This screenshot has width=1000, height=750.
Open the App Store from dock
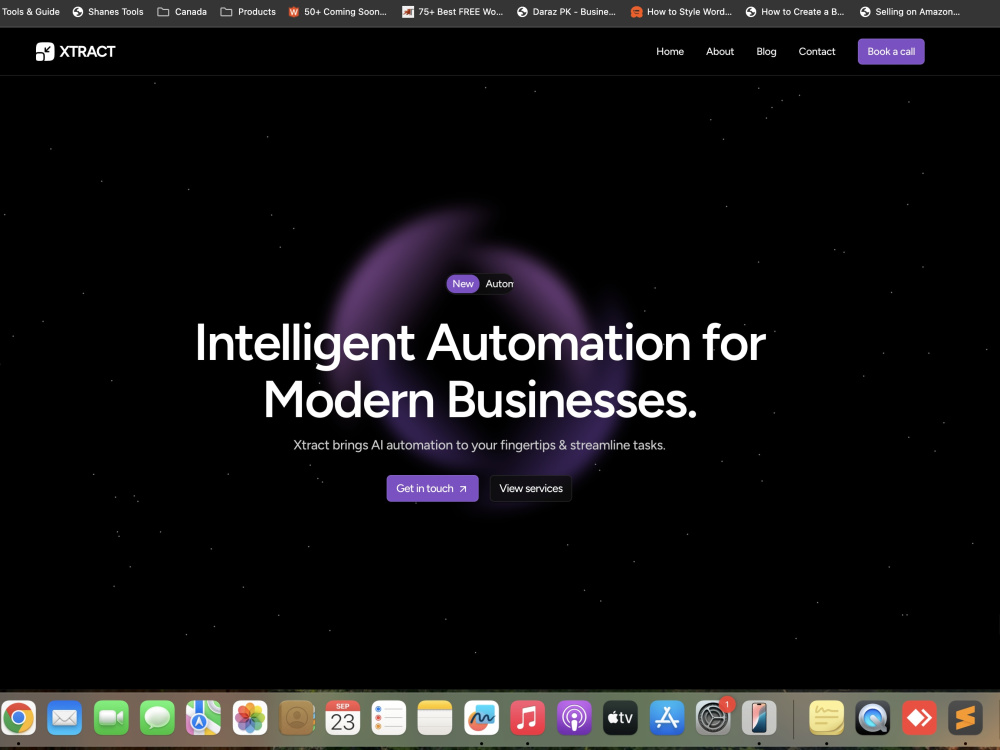point(667,717)
